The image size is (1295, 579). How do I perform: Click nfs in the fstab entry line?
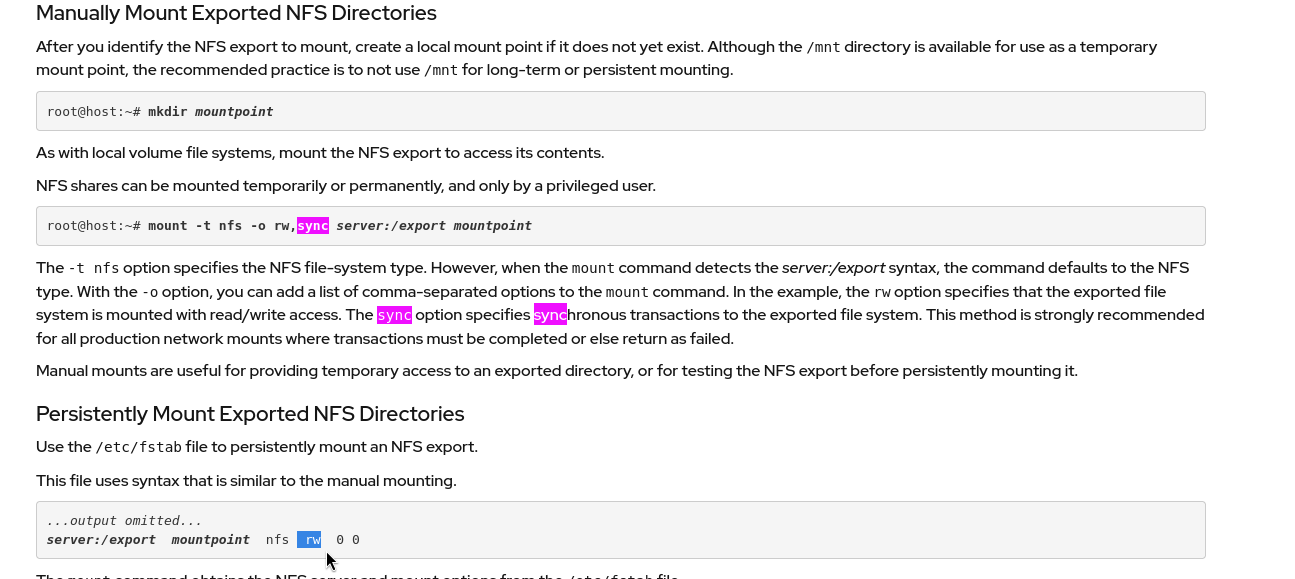277,540
